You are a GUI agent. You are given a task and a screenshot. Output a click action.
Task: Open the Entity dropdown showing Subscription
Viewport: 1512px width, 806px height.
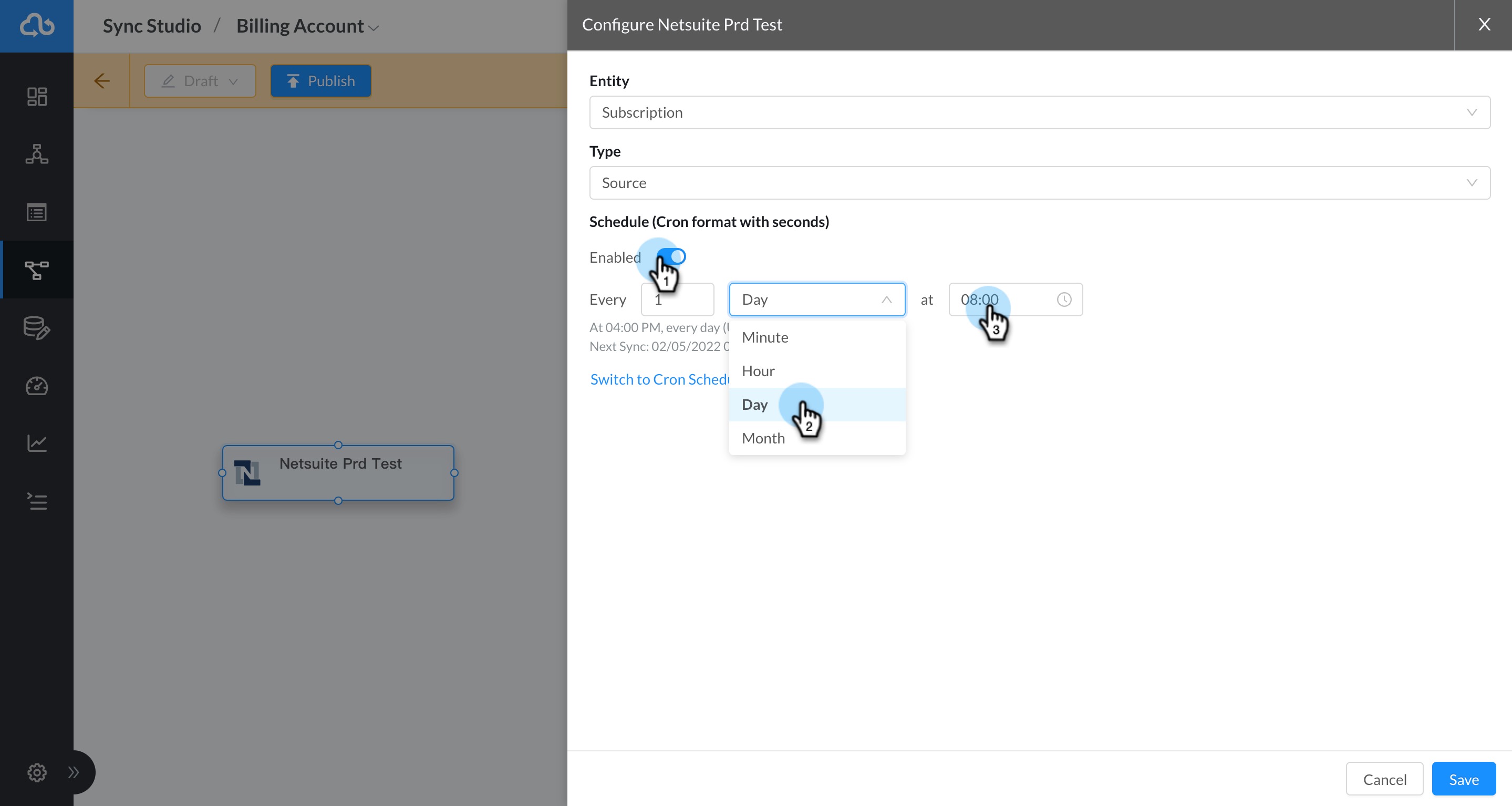pyautogui.click(x=1040, y=112)
